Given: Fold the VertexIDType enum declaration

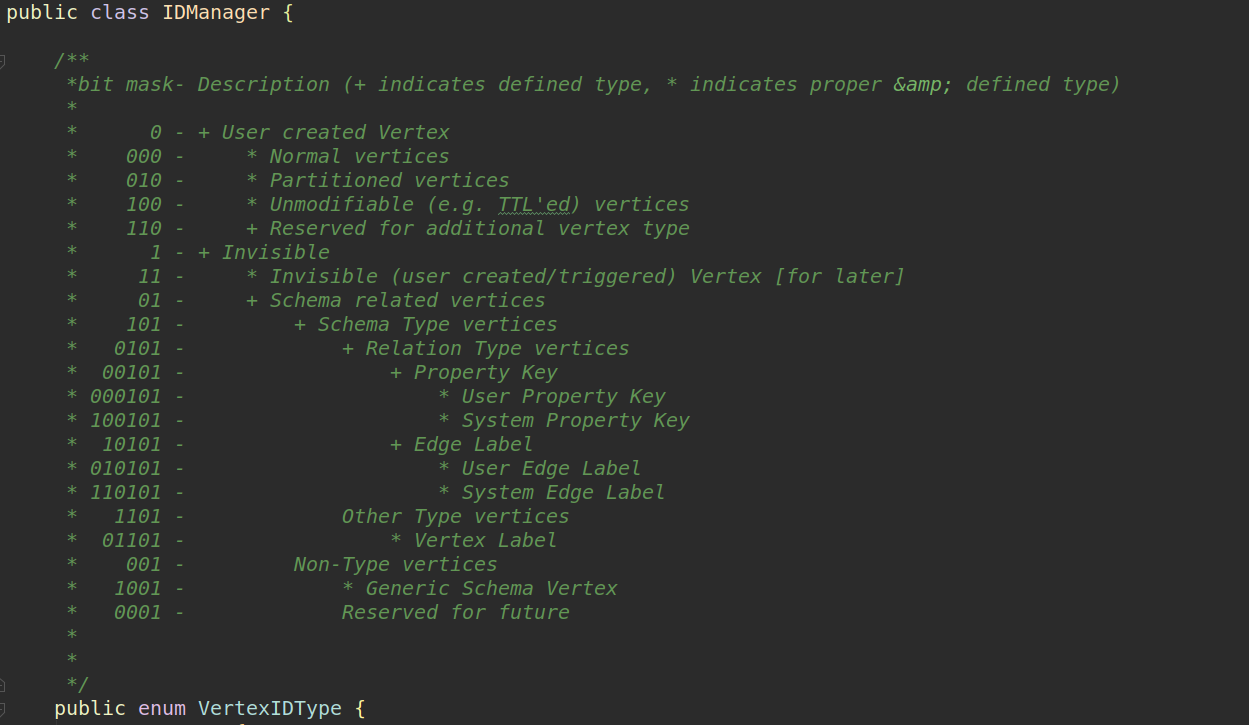Looking at the screenshot, I should [3, 710].
